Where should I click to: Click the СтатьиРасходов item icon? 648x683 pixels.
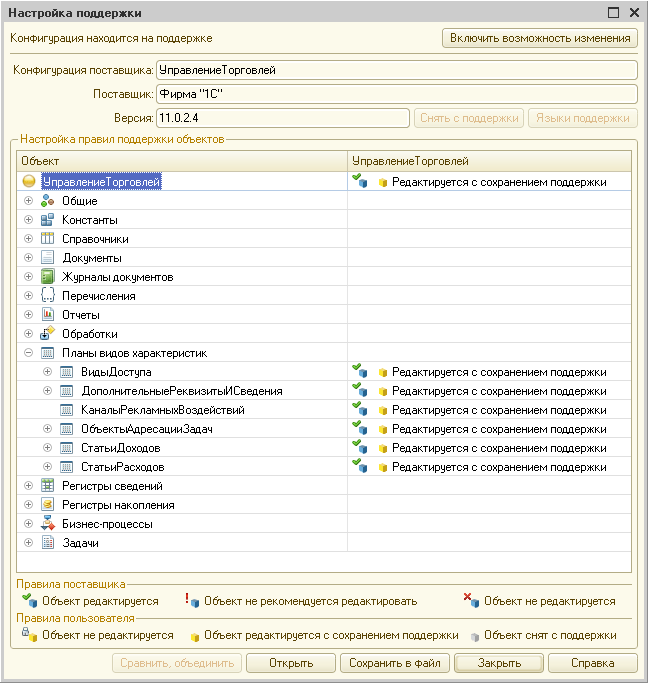(x=66, y=467)
